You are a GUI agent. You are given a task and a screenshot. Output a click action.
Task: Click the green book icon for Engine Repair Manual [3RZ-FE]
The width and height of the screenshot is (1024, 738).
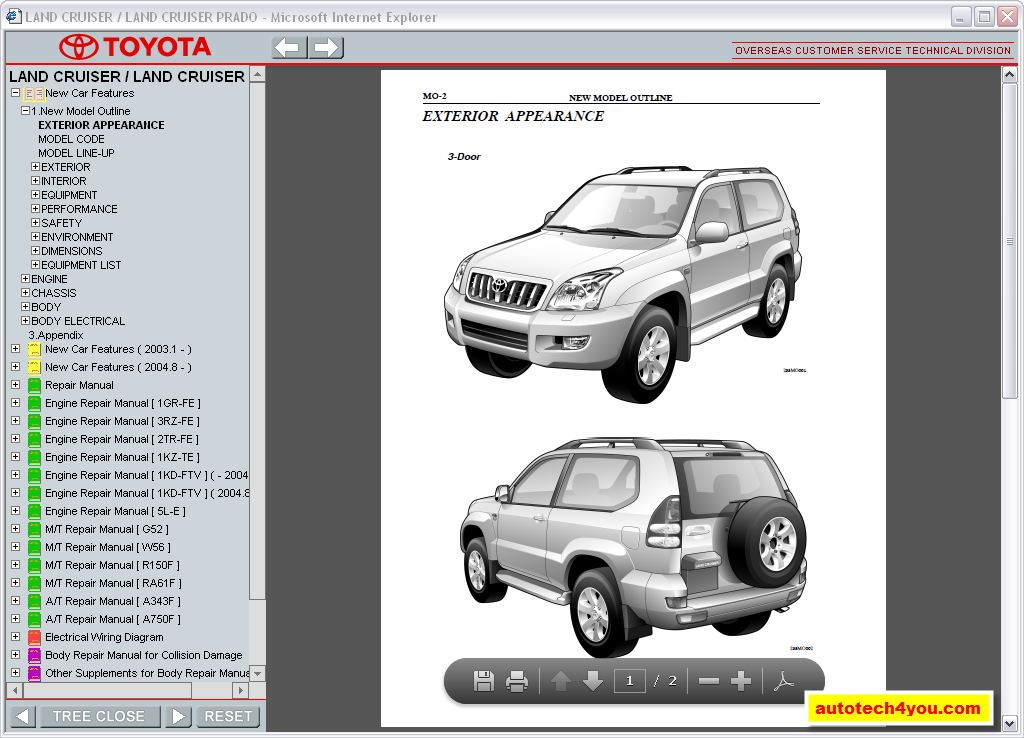tap(35, 421)
